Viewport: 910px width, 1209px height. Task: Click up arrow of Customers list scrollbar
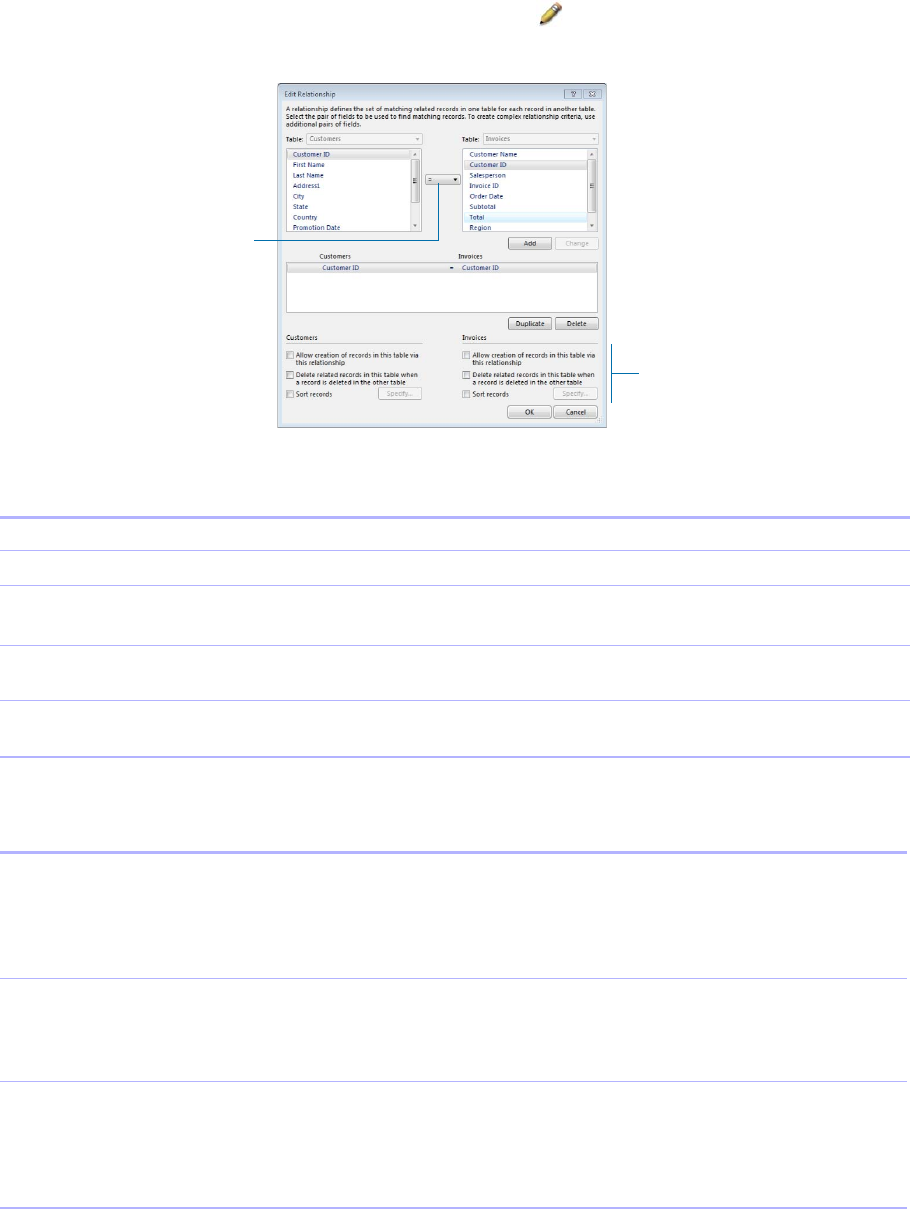(415, 155)
